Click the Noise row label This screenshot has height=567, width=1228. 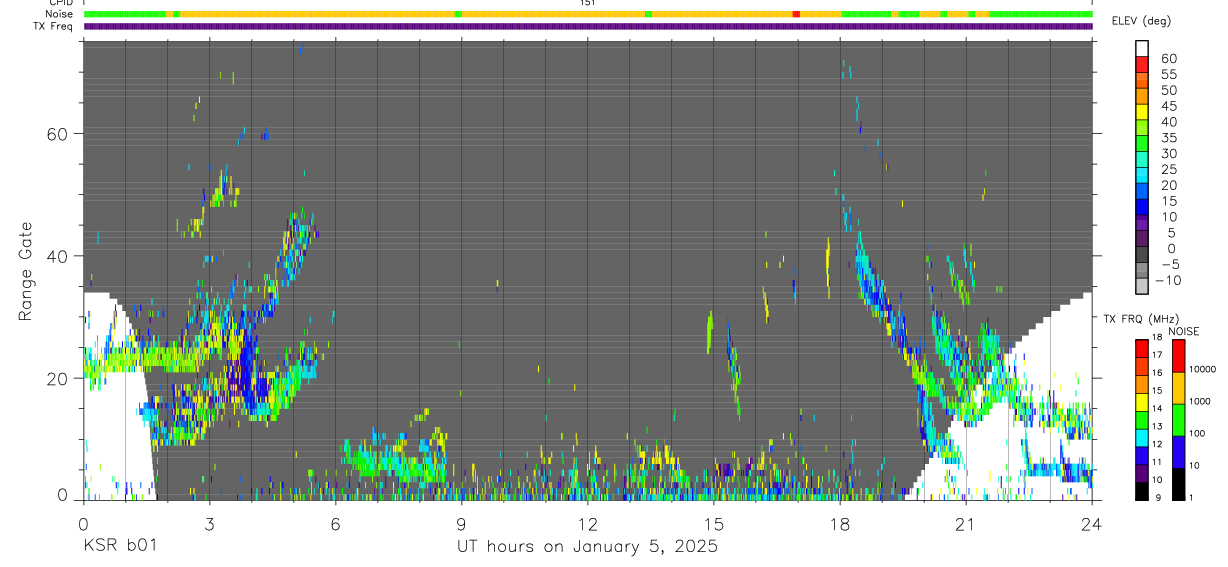coord(60,14)
